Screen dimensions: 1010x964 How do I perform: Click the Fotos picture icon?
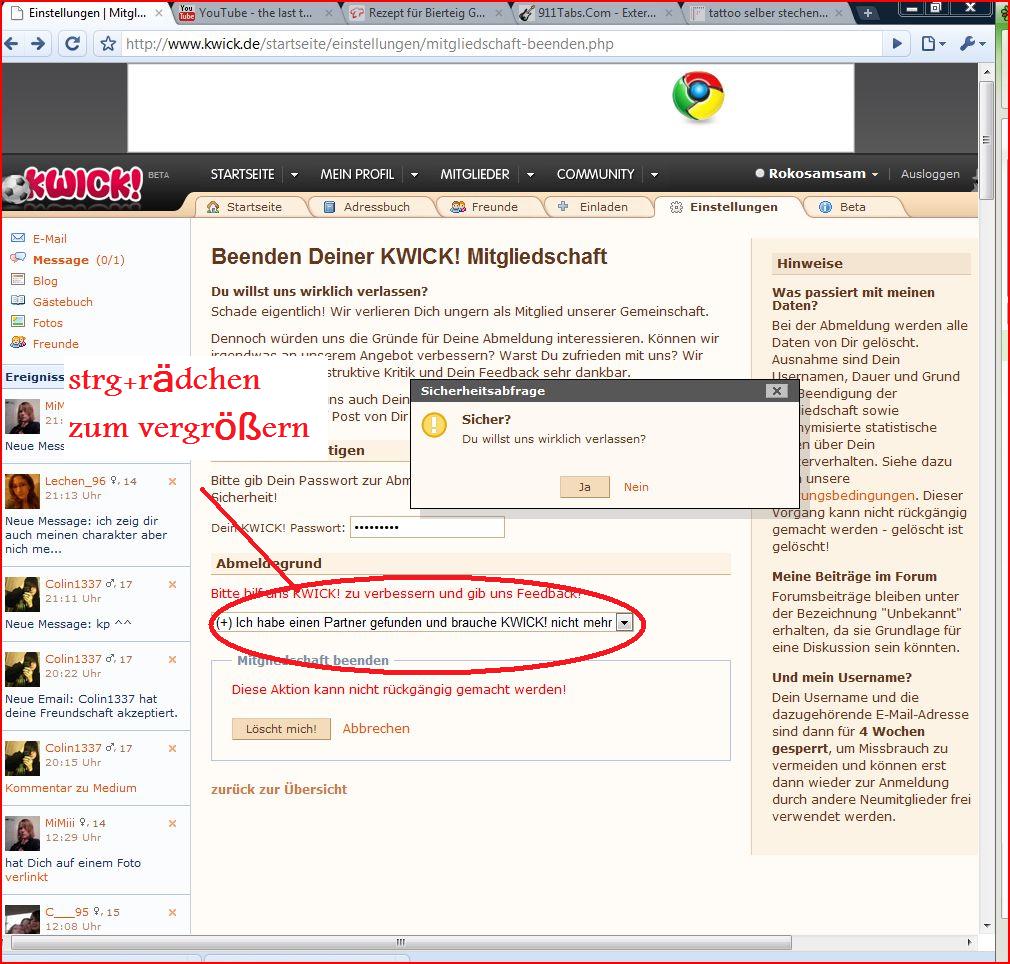click(18, 322)
